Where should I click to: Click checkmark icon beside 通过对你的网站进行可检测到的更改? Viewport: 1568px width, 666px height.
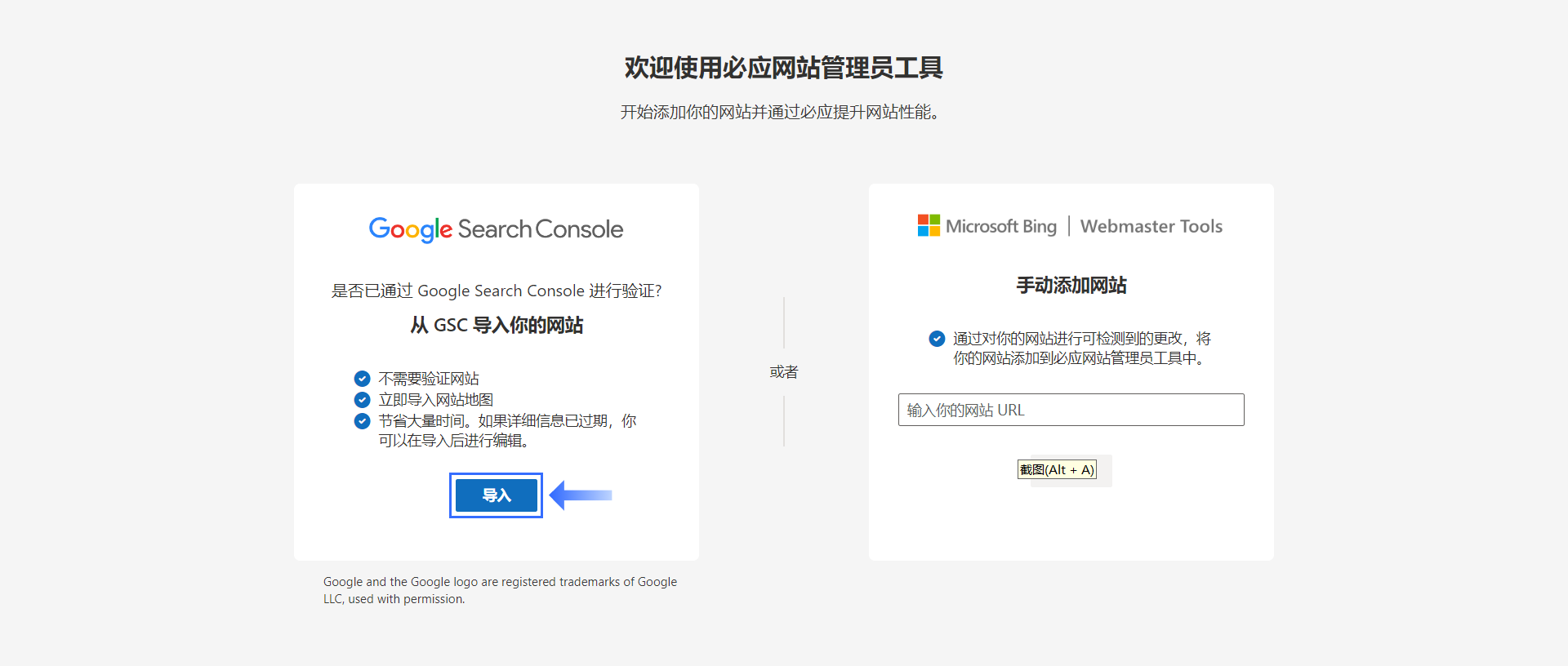pyautogui.click(x=937, y=339)
